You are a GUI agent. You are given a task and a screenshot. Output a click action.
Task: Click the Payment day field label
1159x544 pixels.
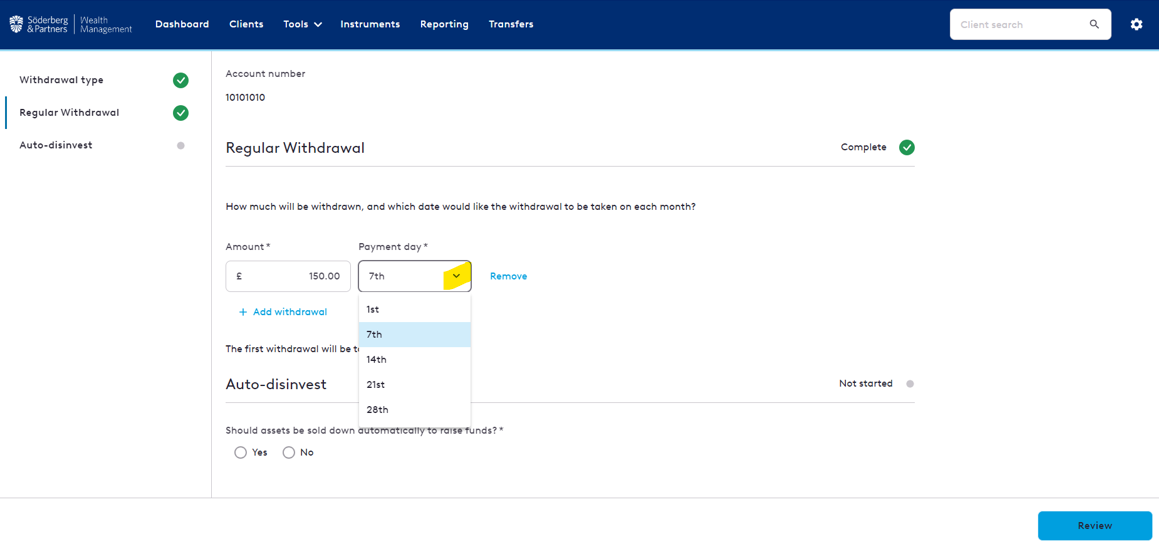(393, 246)
